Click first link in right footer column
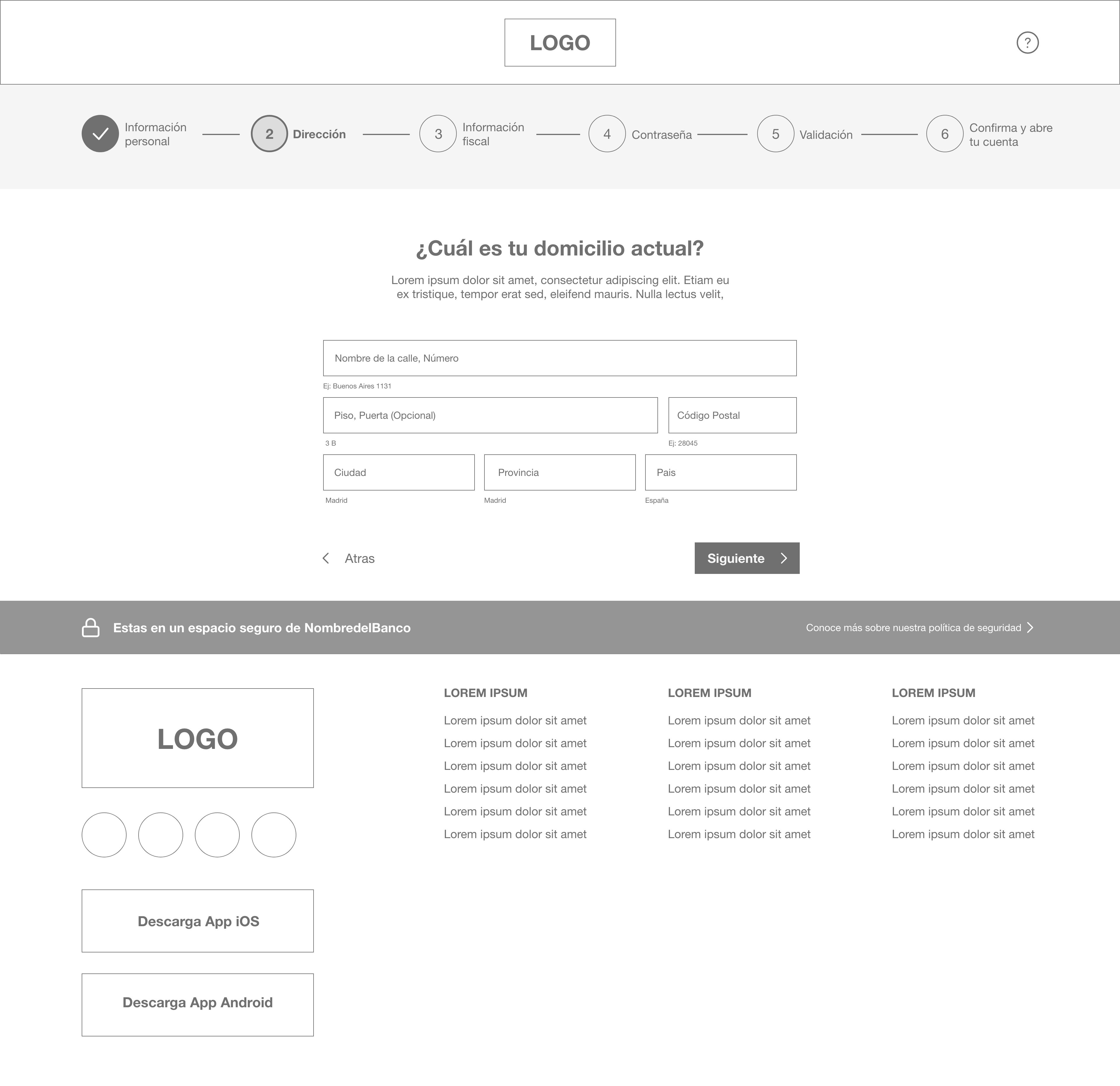Screen dimensions: 1120x1086 click(x=963, y=720)
